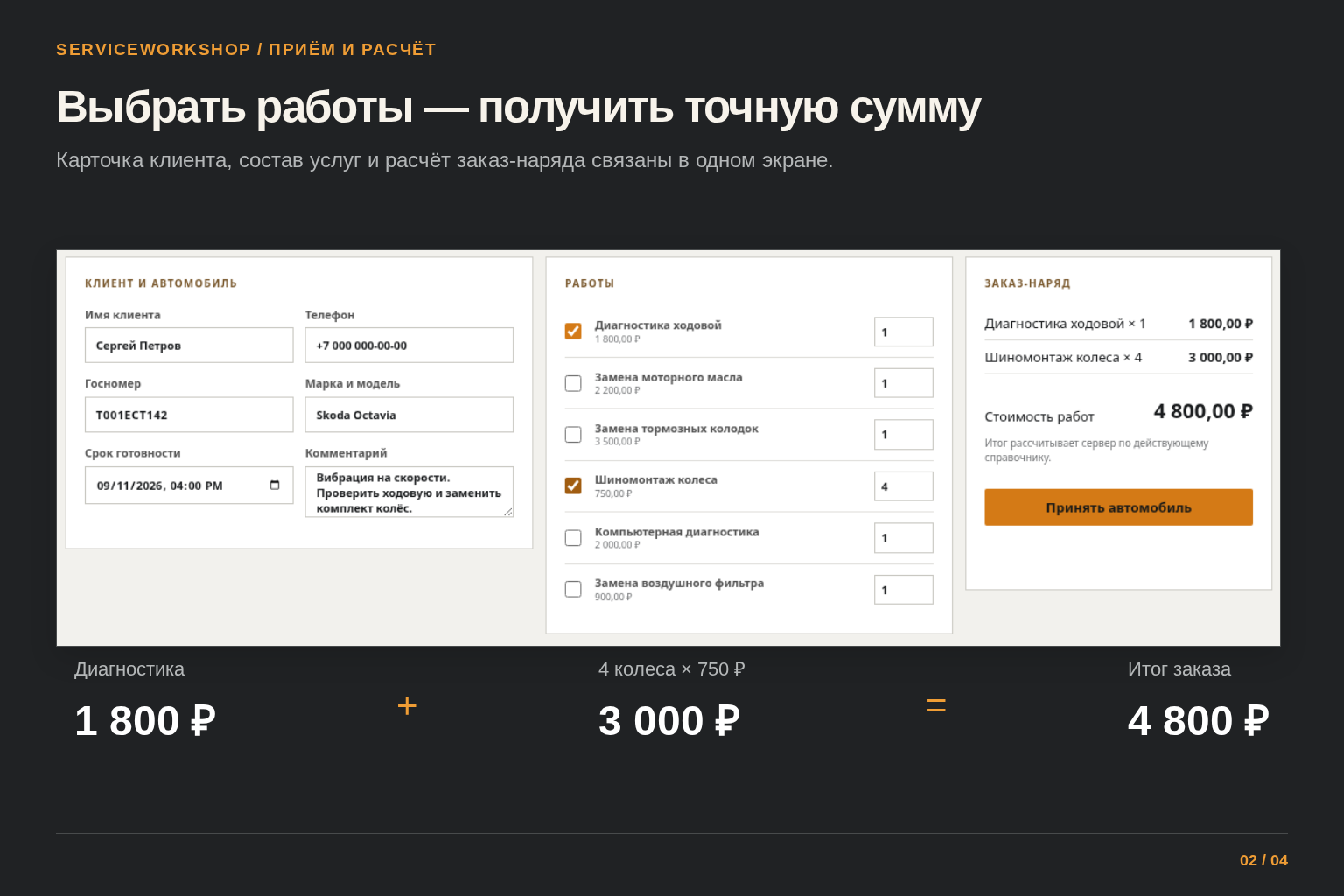Check the Замена моторного масла checkbox
This screenshot has height=896, width=1344.
[x=573, y=383]
